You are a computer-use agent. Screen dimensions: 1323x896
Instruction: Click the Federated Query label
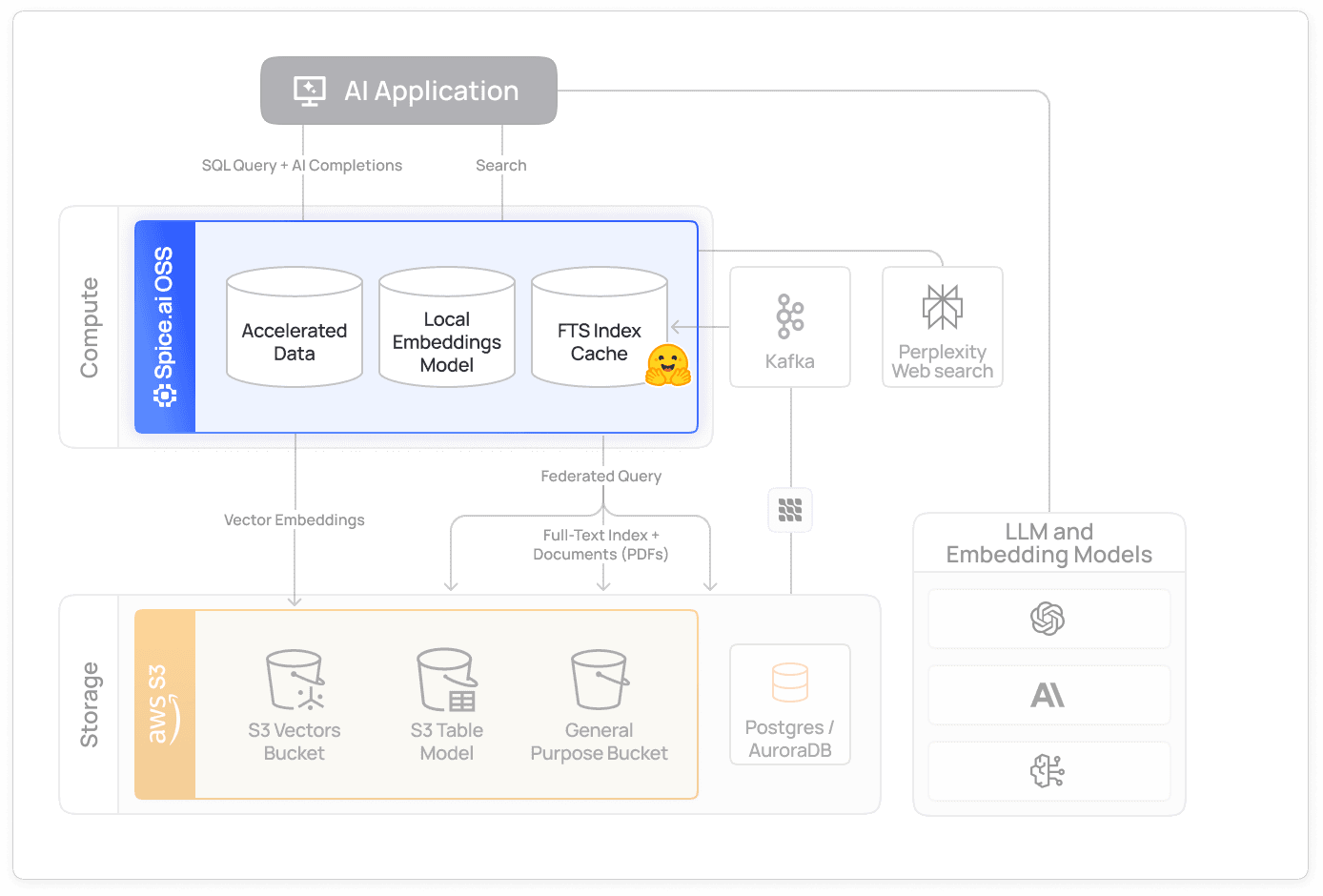(600, 476)
